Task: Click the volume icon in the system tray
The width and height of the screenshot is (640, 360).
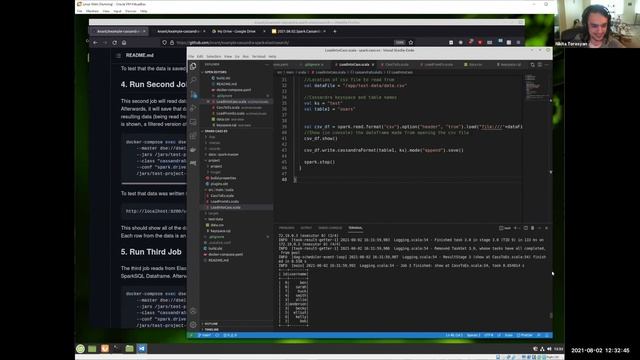Action: tap(549, 349)
